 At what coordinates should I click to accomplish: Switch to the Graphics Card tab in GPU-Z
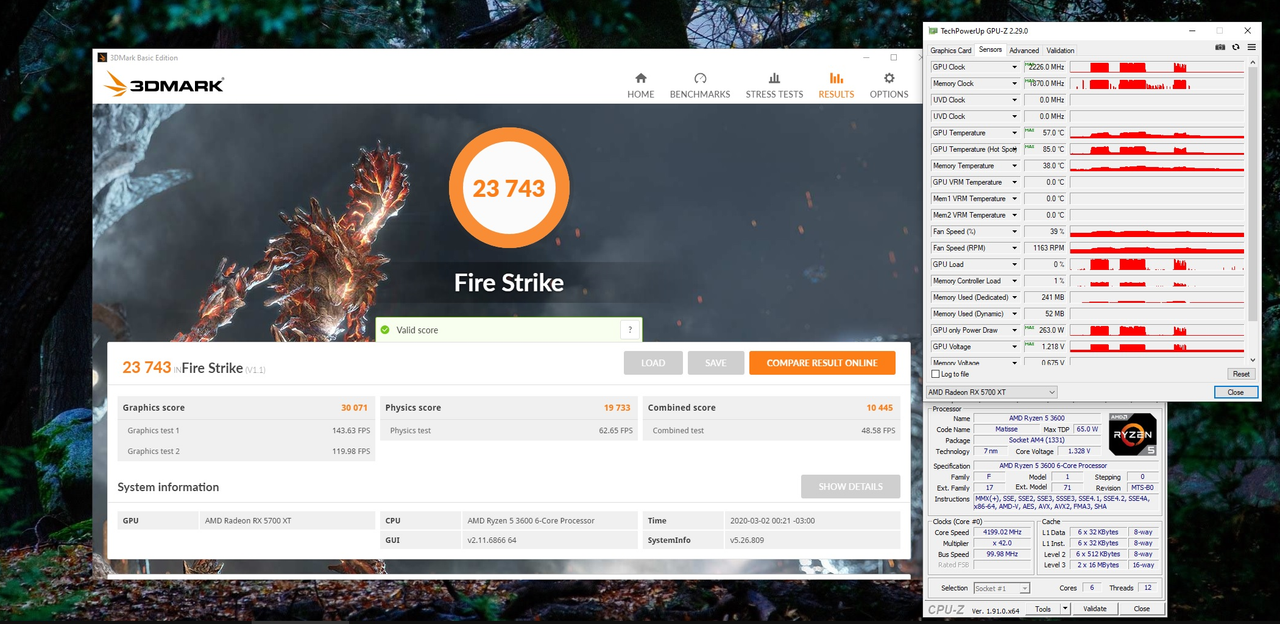[x=951, y=50]
